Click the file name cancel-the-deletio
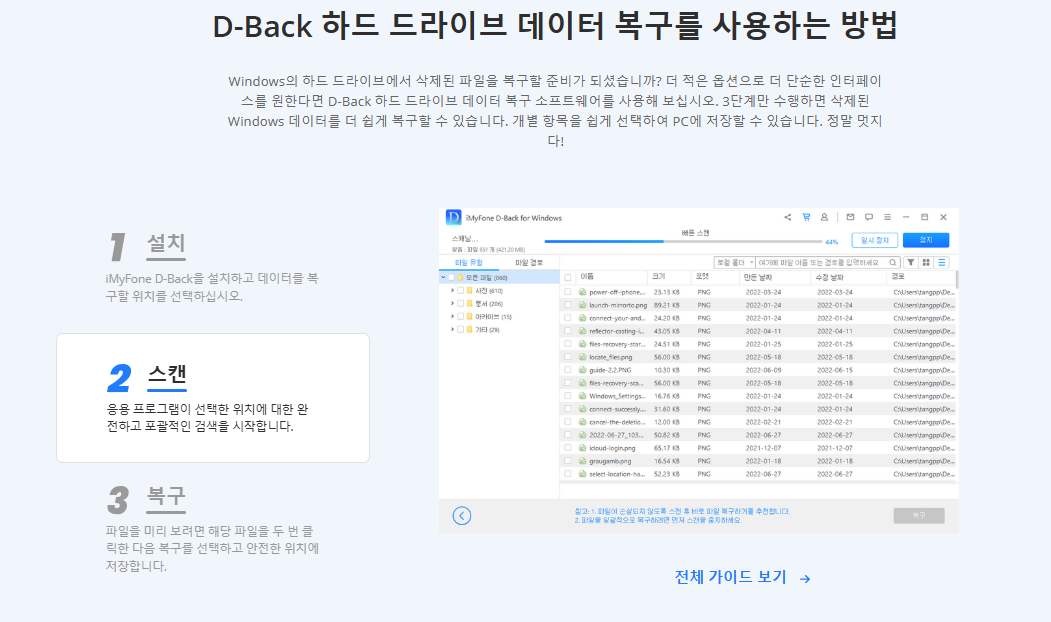Screen dimensions: 1051x622 click(x=617, y=422)
